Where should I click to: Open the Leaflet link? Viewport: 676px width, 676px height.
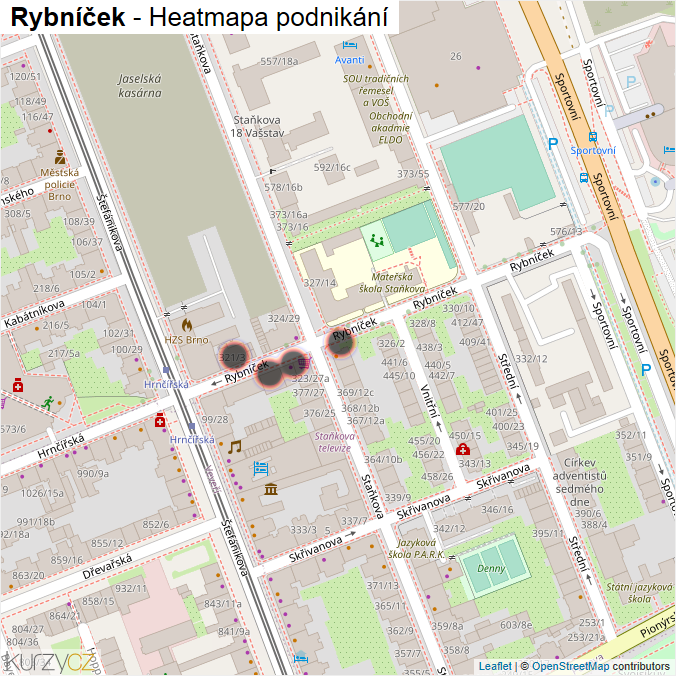point(495,666)
